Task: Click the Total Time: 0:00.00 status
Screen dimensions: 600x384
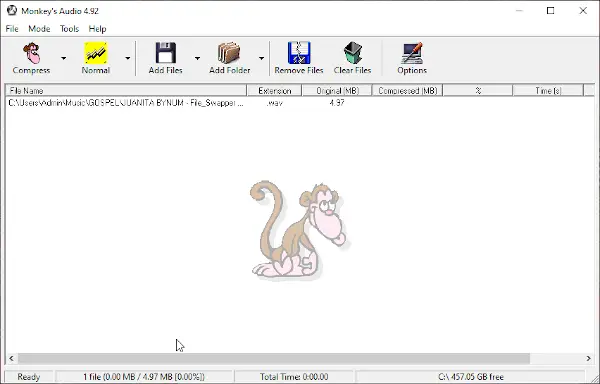Action: [294, 377]
